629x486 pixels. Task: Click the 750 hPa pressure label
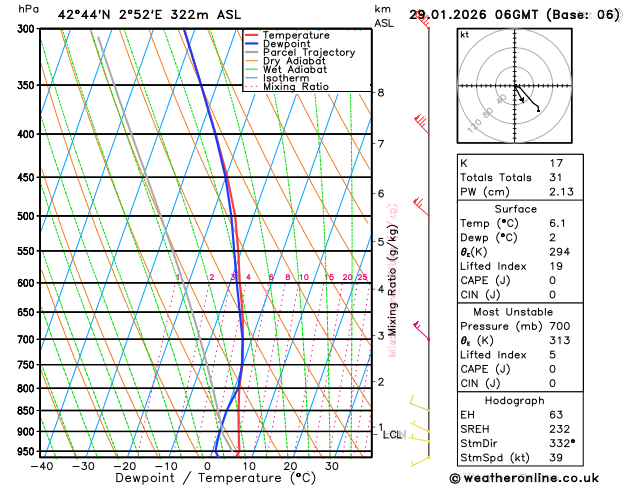(28, 365)
